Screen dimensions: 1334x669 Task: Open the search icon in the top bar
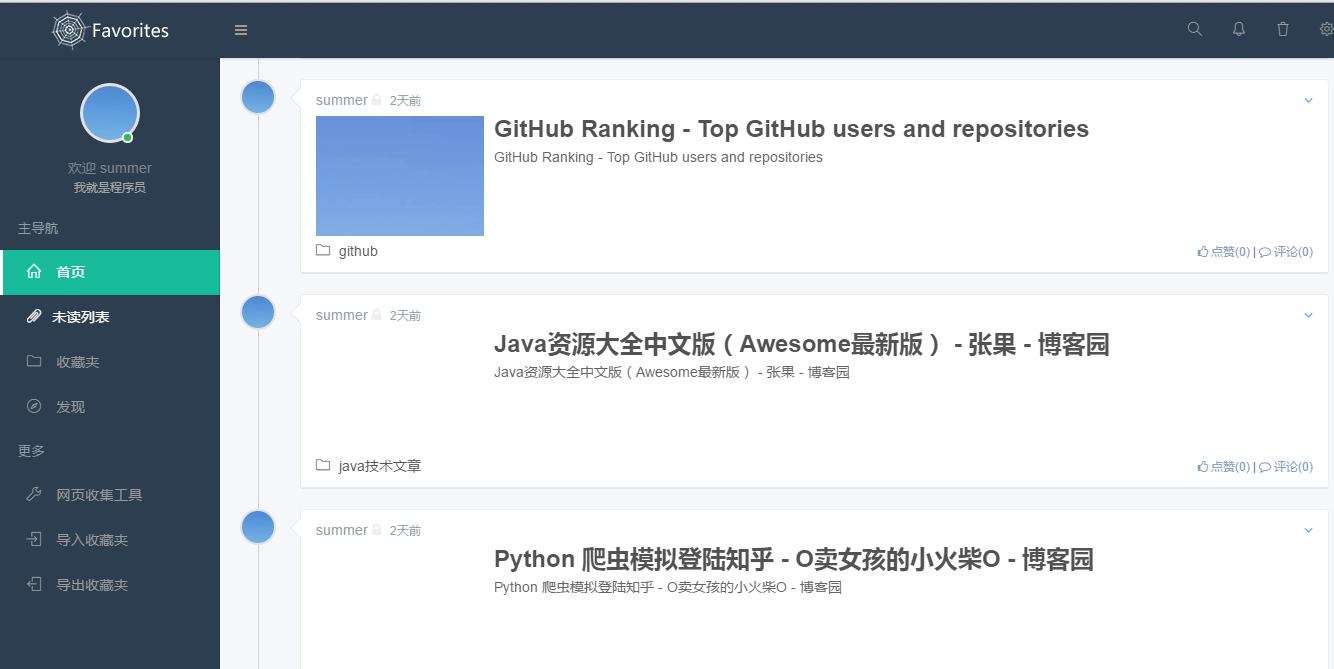pyautogui.click(x=1194, y=29)
